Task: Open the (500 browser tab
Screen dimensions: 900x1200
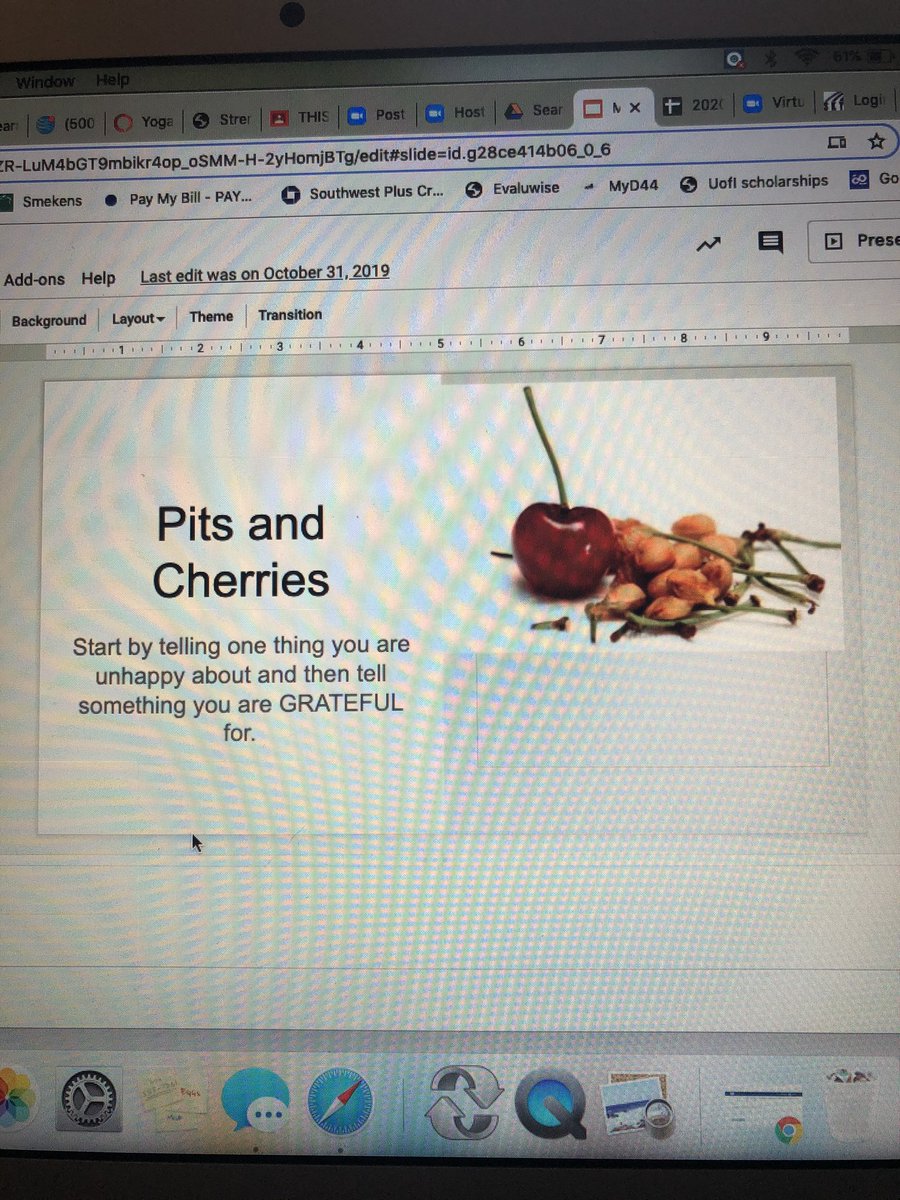Action: click(65, 123)
